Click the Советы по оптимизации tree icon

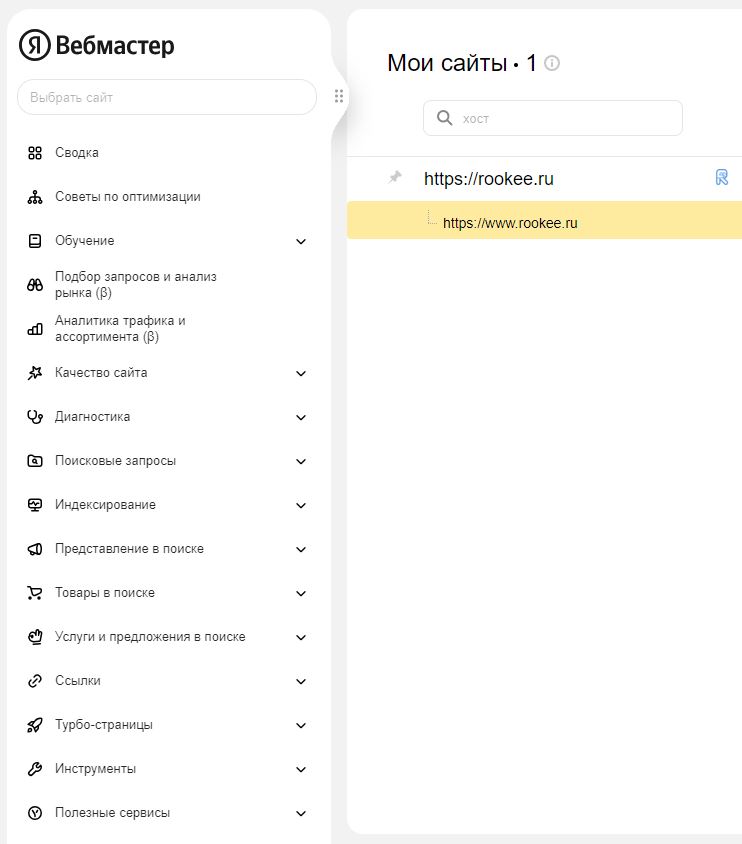(35, 197)
